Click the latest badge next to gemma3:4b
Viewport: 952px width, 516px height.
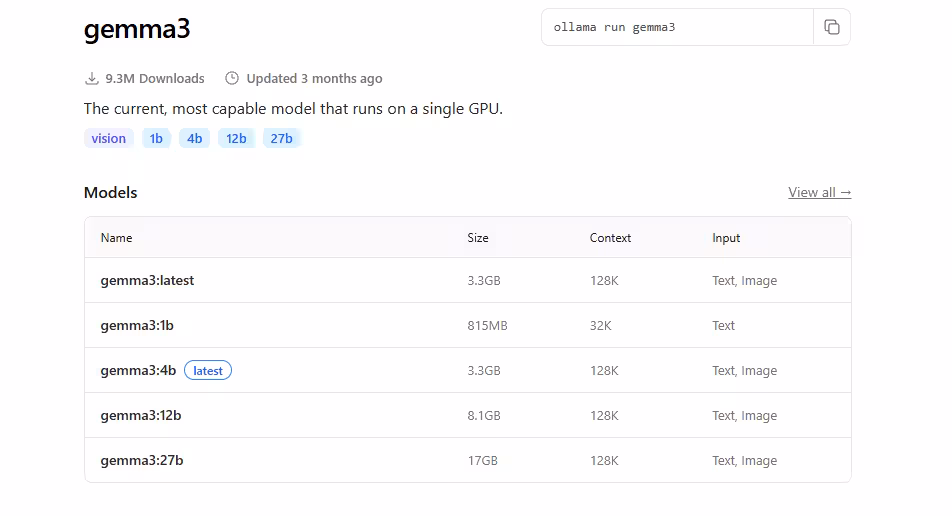(x=208, y=370)
